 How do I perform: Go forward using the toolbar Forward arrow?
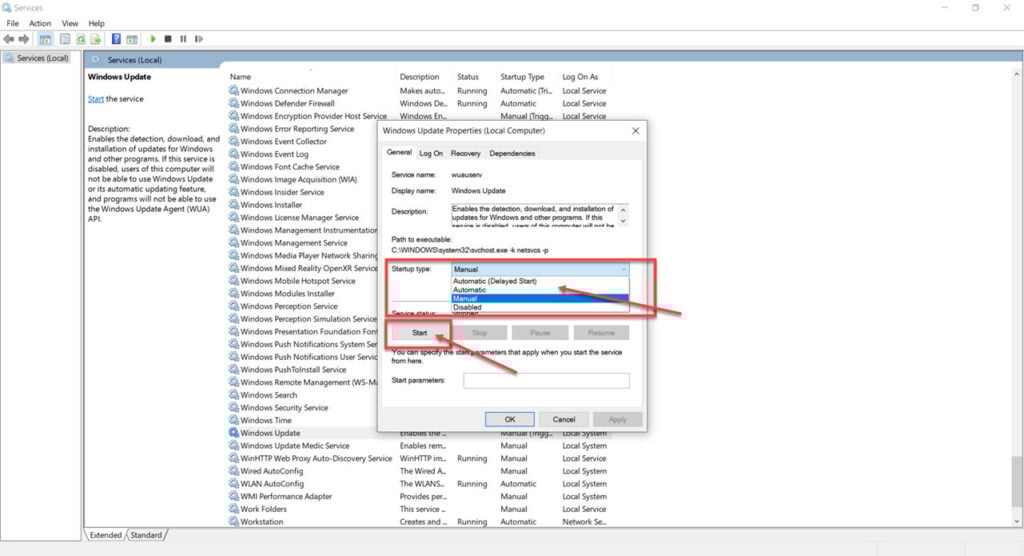pyautogui.click(x=24, y=39)
